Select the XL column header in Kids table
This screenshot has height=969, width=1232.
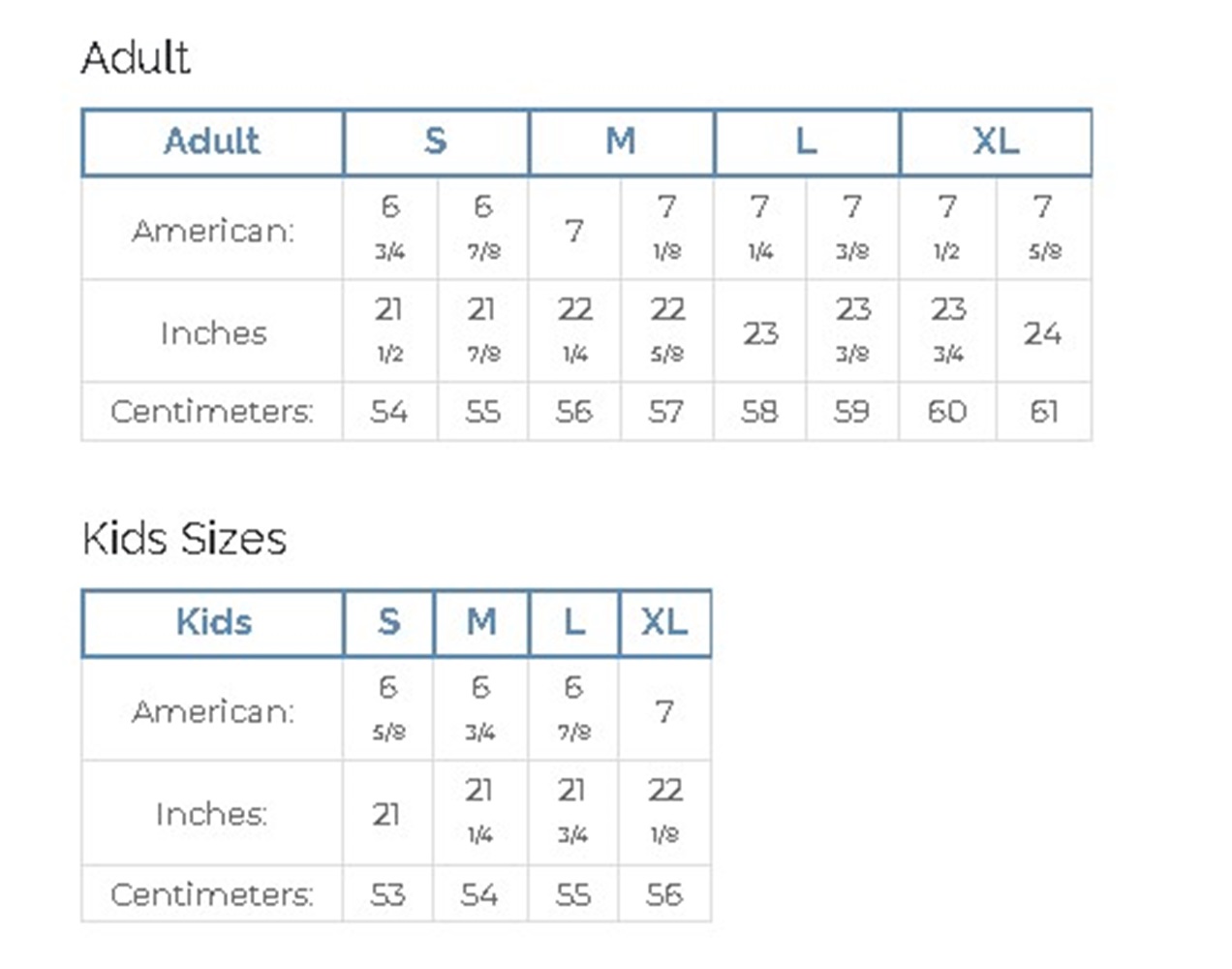click(664, 622)
